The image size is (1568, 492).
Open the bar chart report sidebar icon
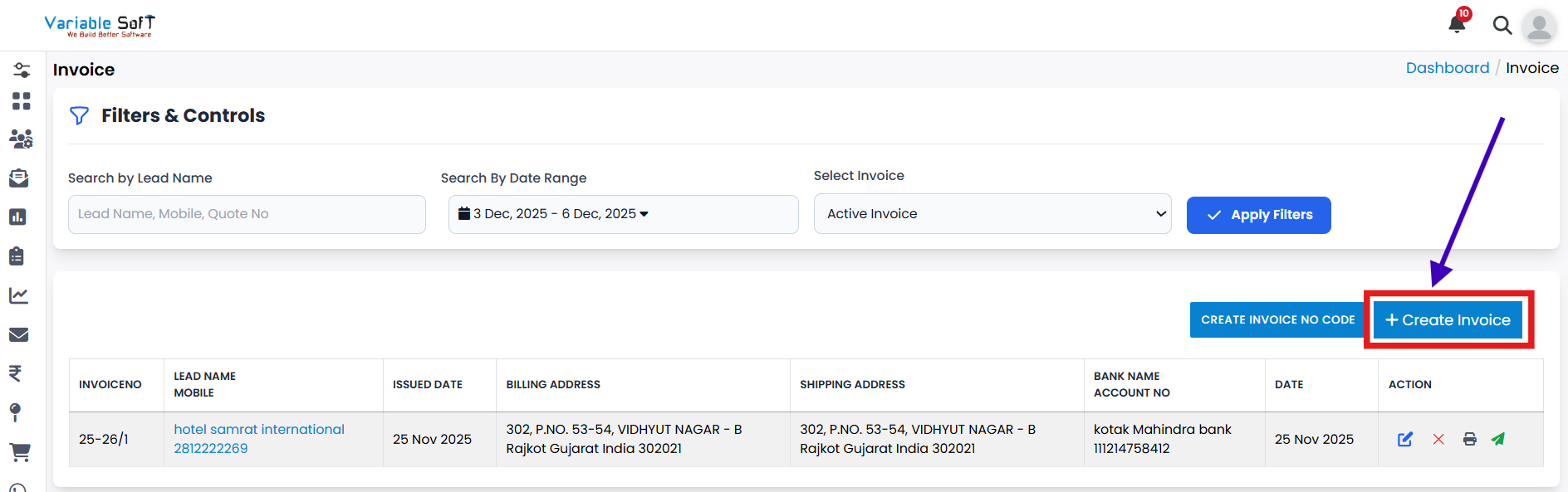(x=17, y=217)
